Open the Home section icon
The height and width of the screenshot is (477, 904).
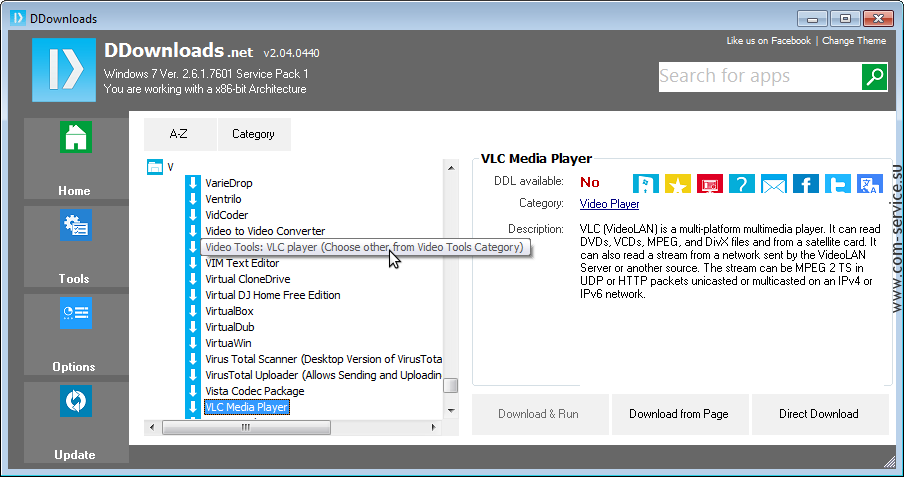(76, 137)
